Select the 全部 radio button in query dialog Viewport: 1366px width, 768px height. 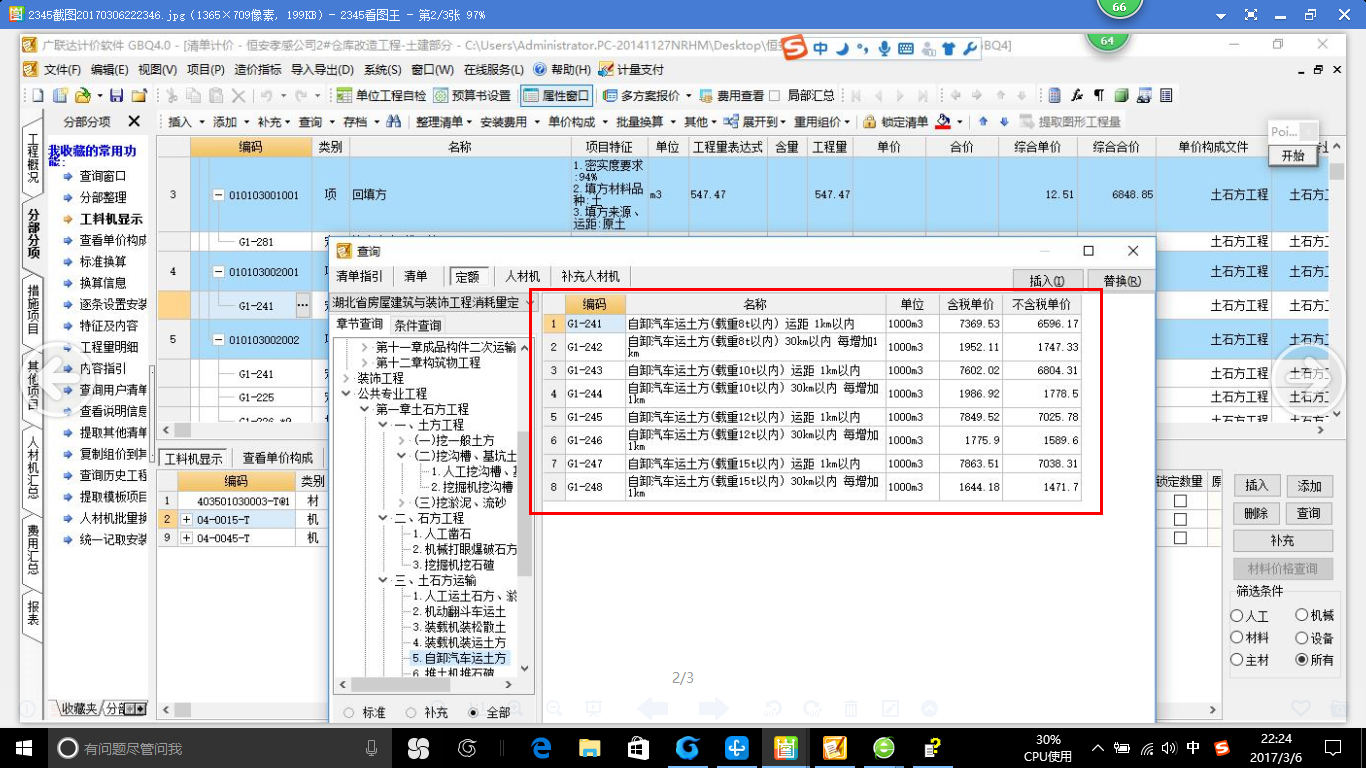click(474, 712)
